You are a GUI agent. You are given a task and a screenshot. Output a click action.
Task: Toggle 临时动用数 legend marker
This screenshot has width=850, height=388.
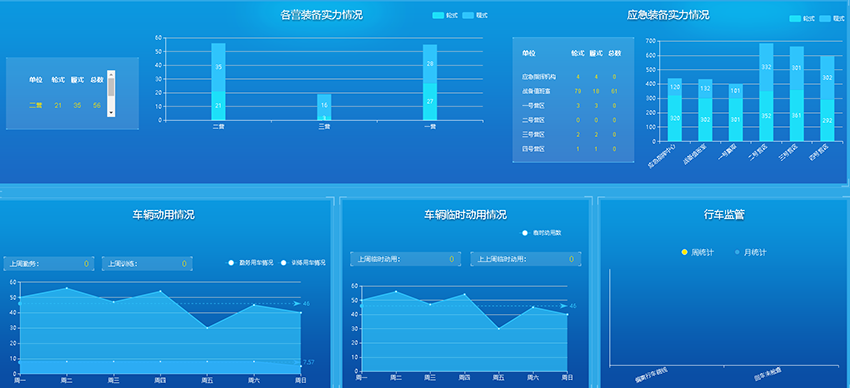524,233
